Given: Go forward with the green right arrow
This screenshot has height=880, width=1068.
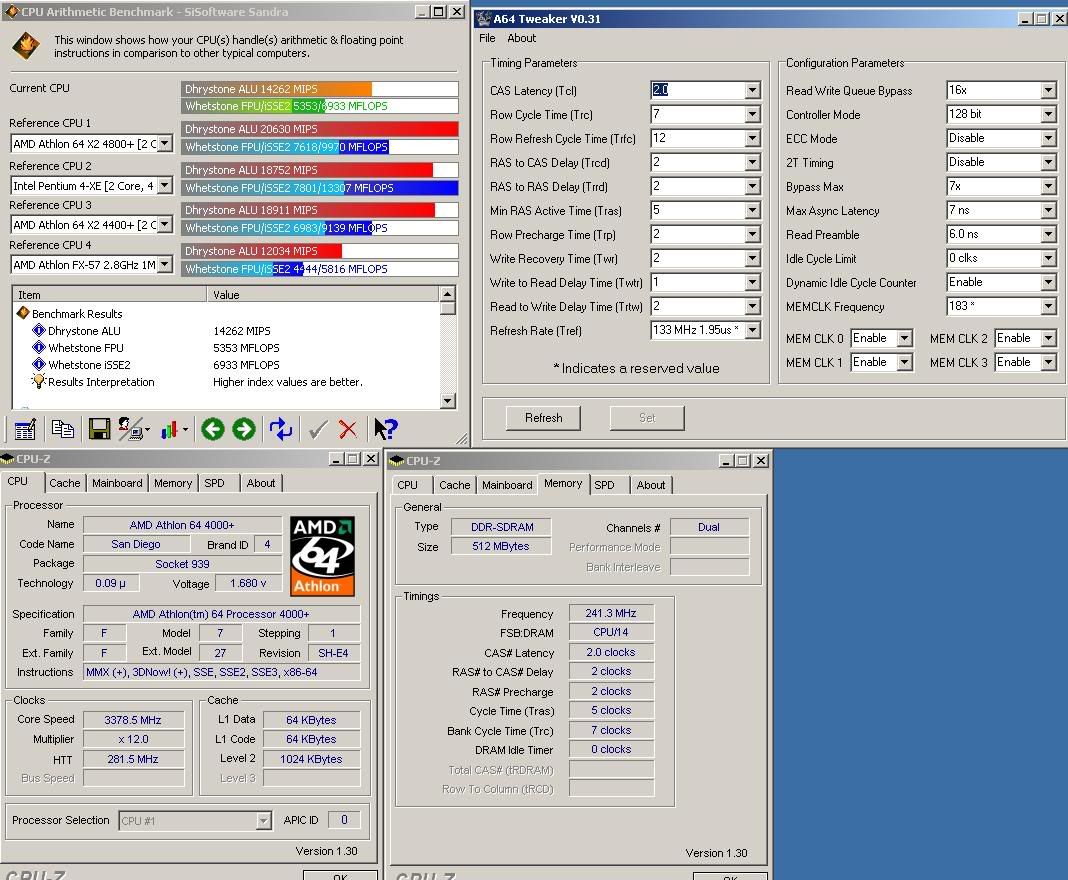Looking at the screenshot, I should [x=244, y=429].
